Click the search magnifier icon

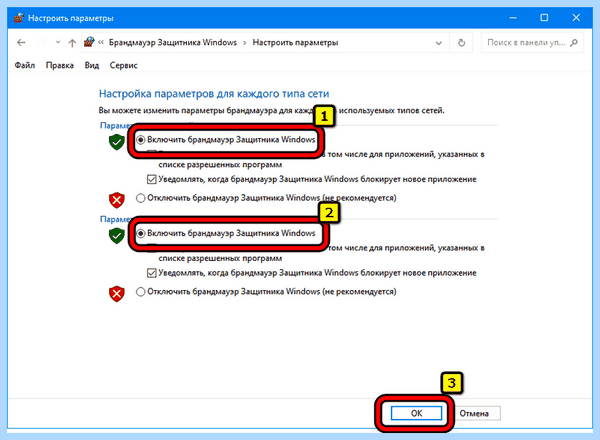[574, 42]
